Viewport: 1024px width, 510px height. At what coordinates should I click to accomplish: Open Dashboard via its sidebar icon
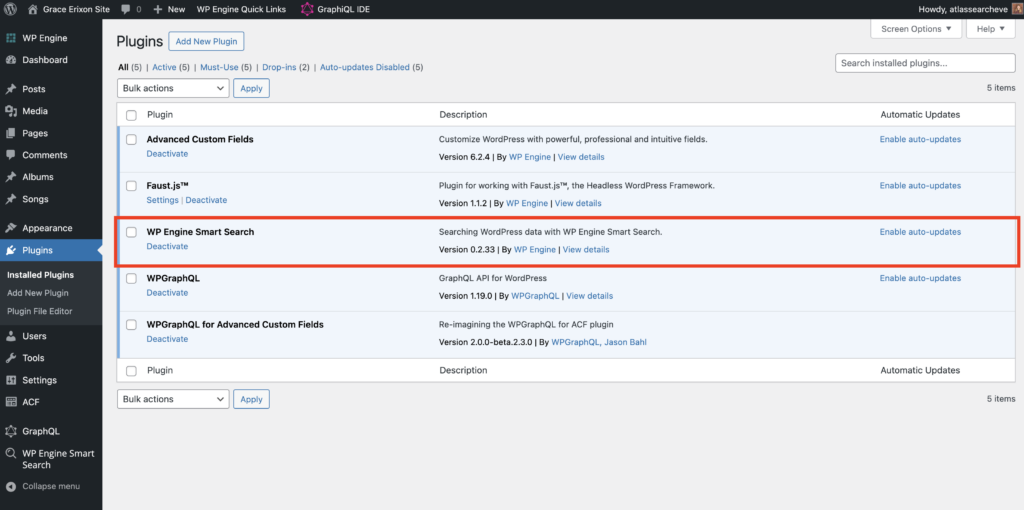point(11,60)
